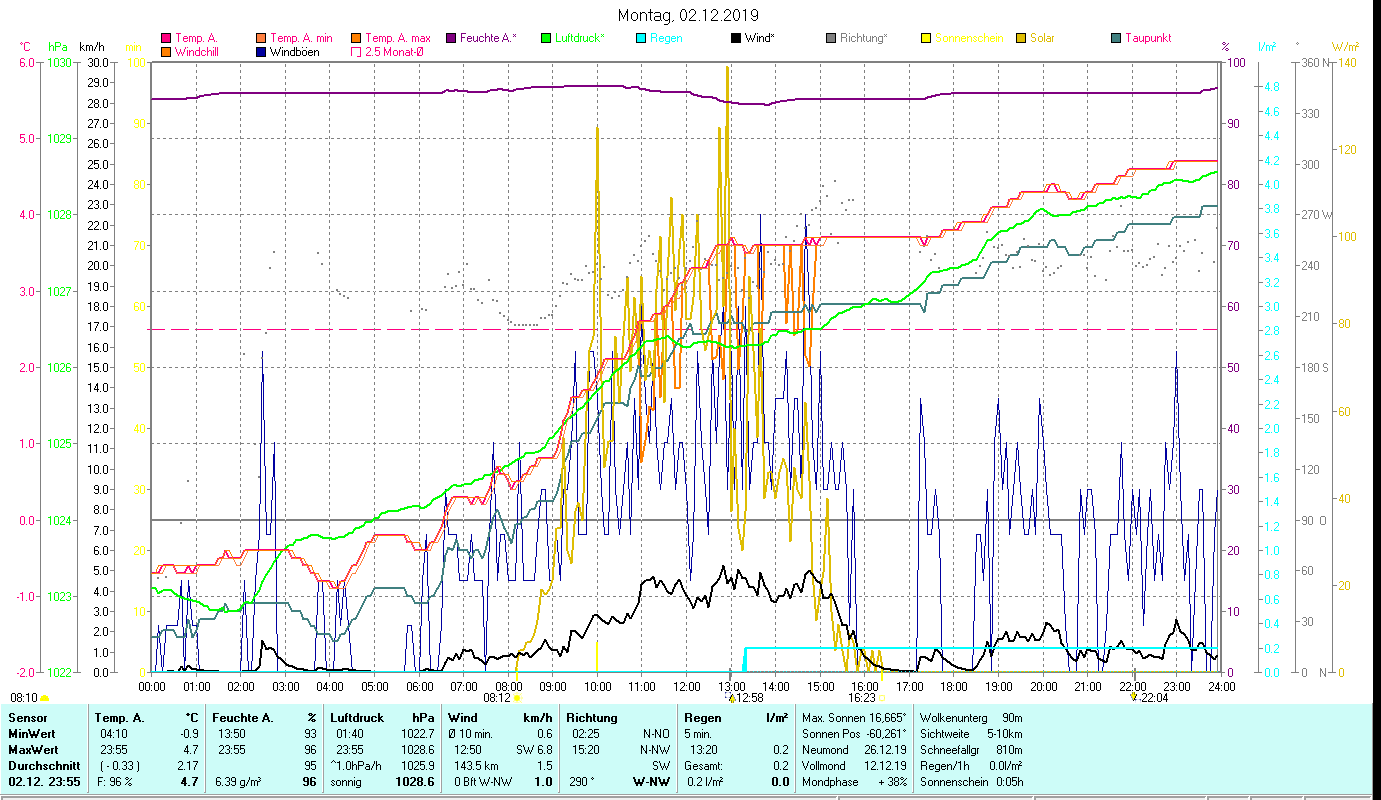Click the Temp. A. pink legend swatch
1381x800 pixels.
pyautogui.click(x=166, y=39)
